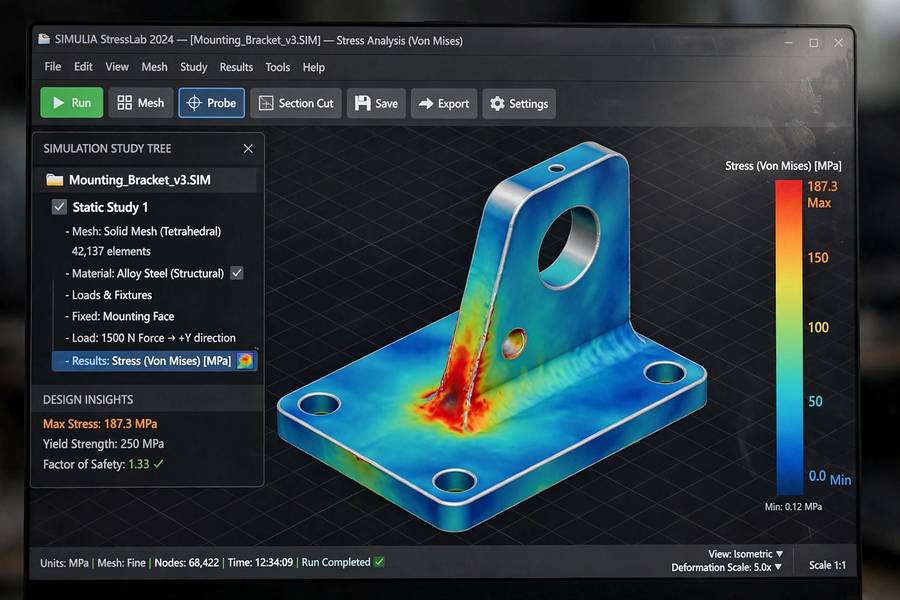Viewport: 900px width, 600px height.
Task: Click Mesh: Fine in status bar
Action: 121,563
